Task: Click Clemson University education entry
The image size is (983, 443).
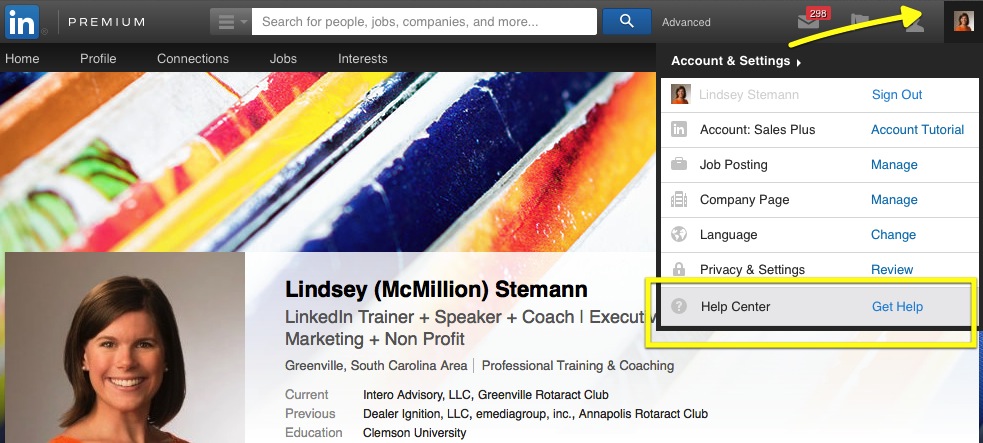Action: (x=414, y=433)
